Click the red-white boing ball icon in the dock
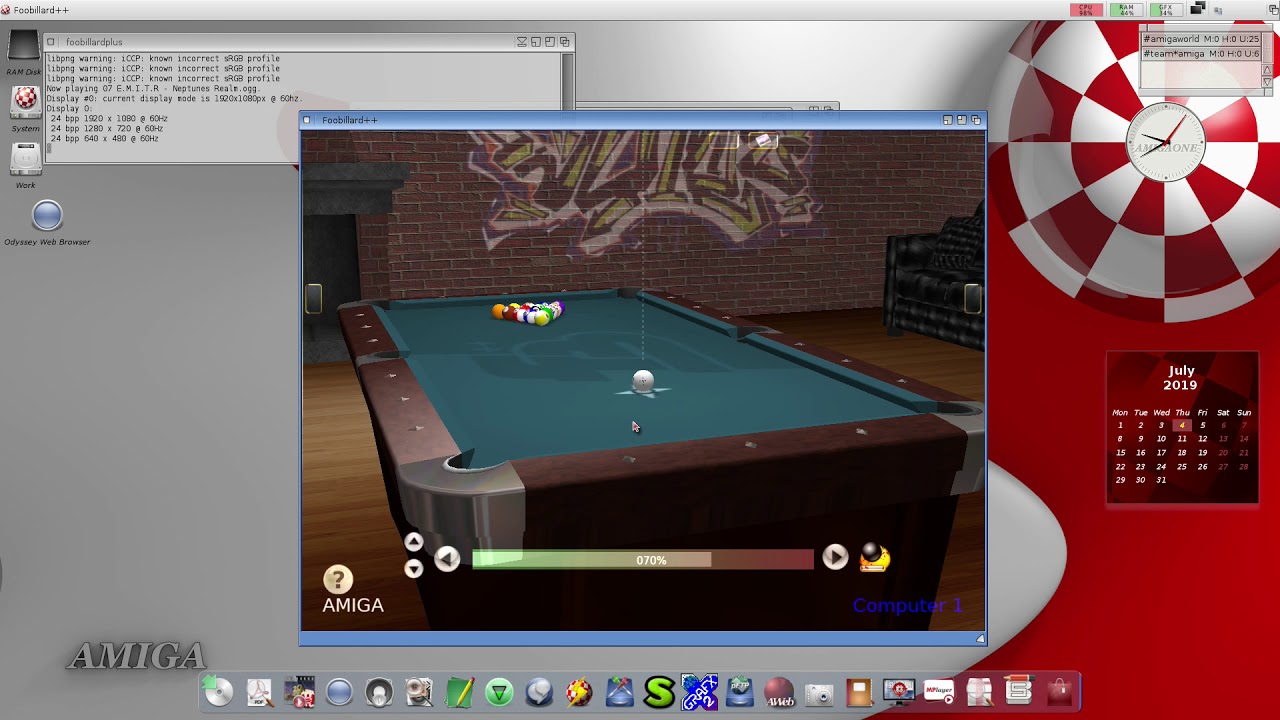This screenshot has width=1280, height=720. pos(579,692)
